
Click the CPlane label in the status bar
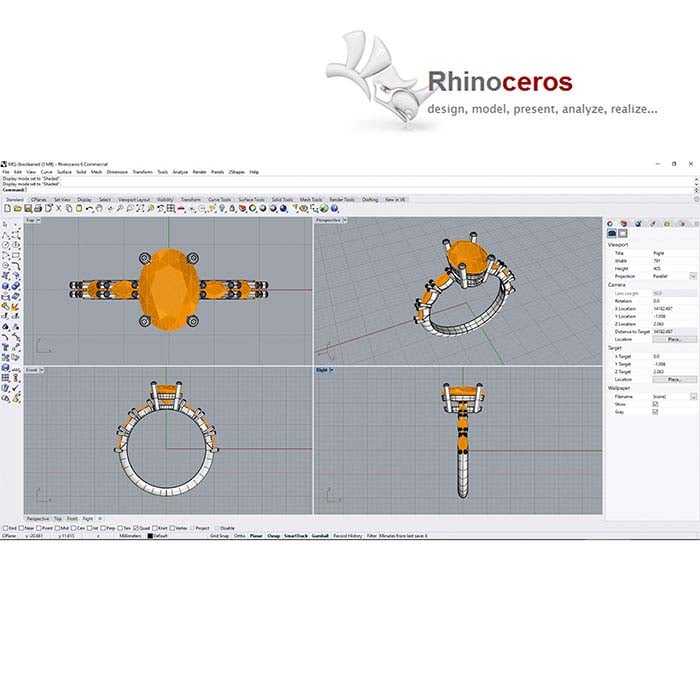(9, 536)
